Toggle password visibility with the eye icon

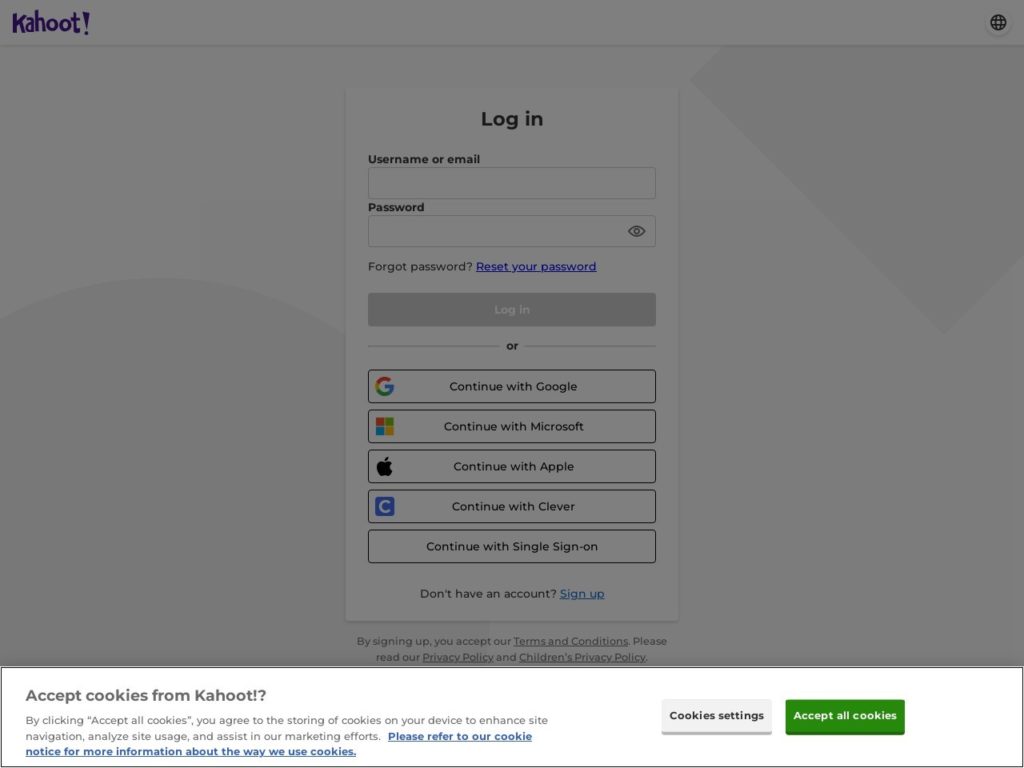tap(636, 231)
